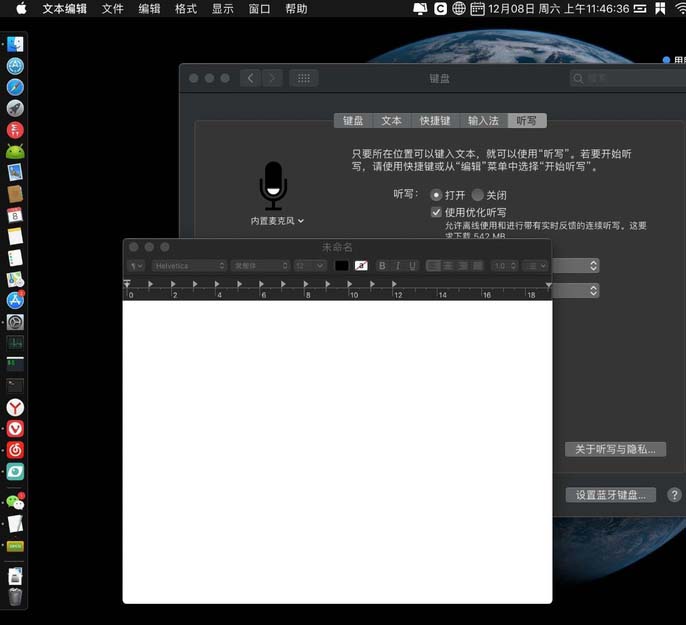Click the Help question mark button

[x=674, y=495]
